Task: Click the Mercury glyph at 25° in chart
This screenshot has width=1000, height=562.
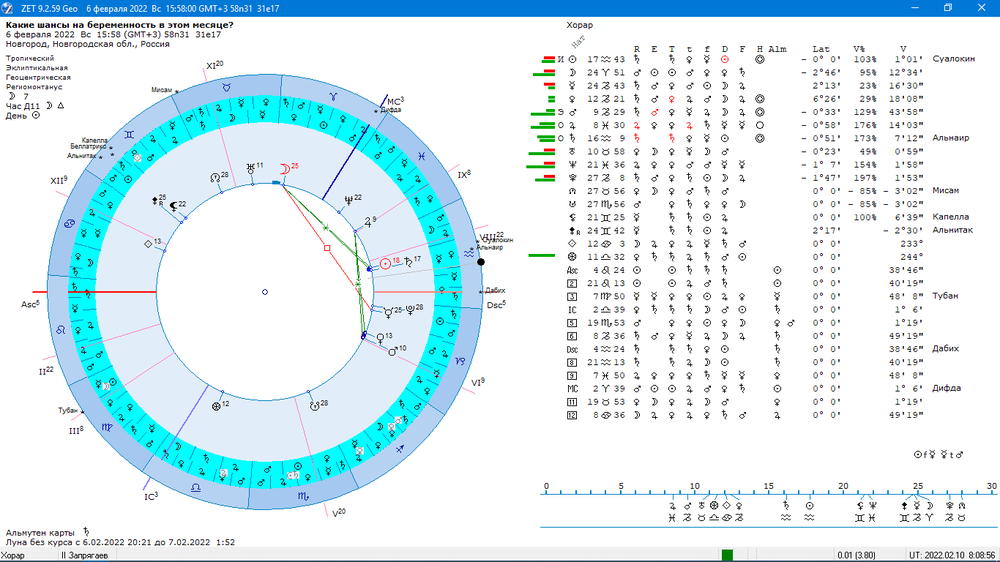Action: pos(388,312)
